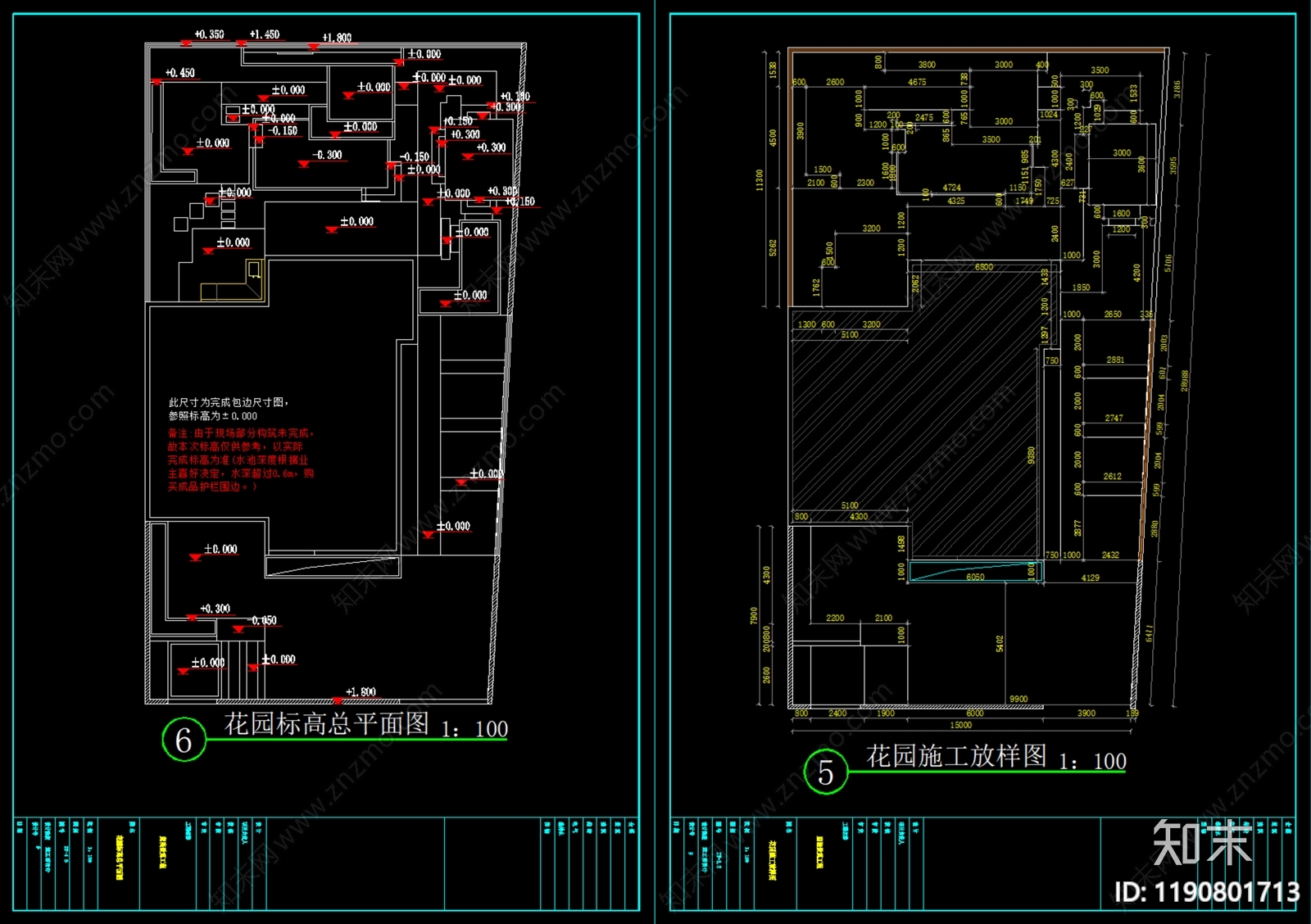Click the 花园标高总平面图 drawing title
1311x924 pixels.
point(326,724)
